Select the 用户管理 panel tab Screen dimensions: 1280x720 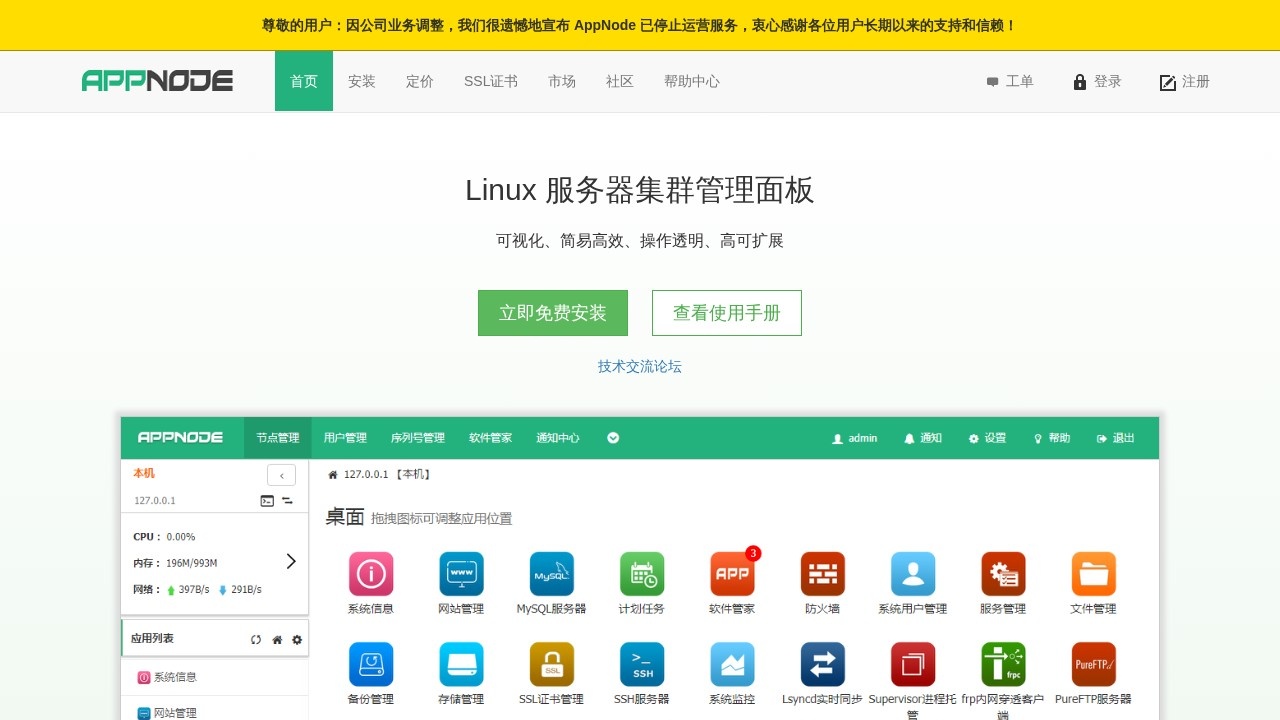[x=345, y=438]
